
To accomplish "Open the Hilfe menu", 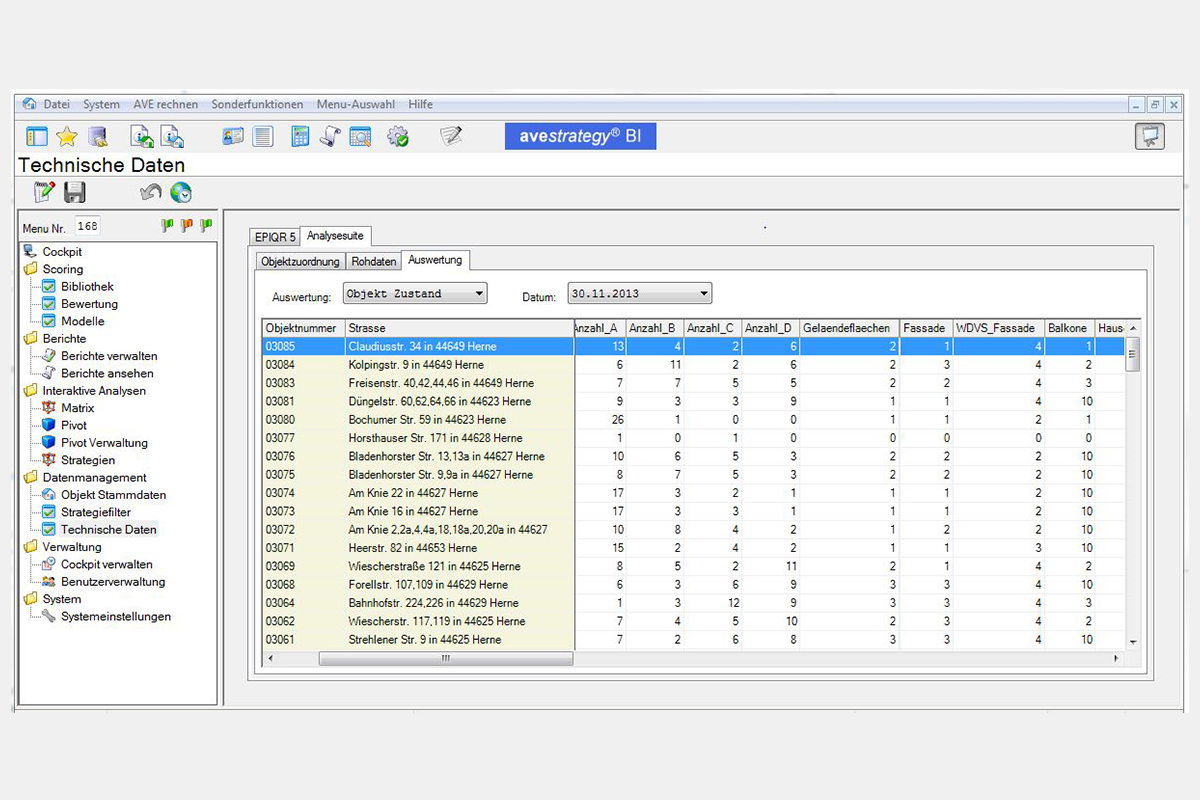I will (x=420, y=104).
